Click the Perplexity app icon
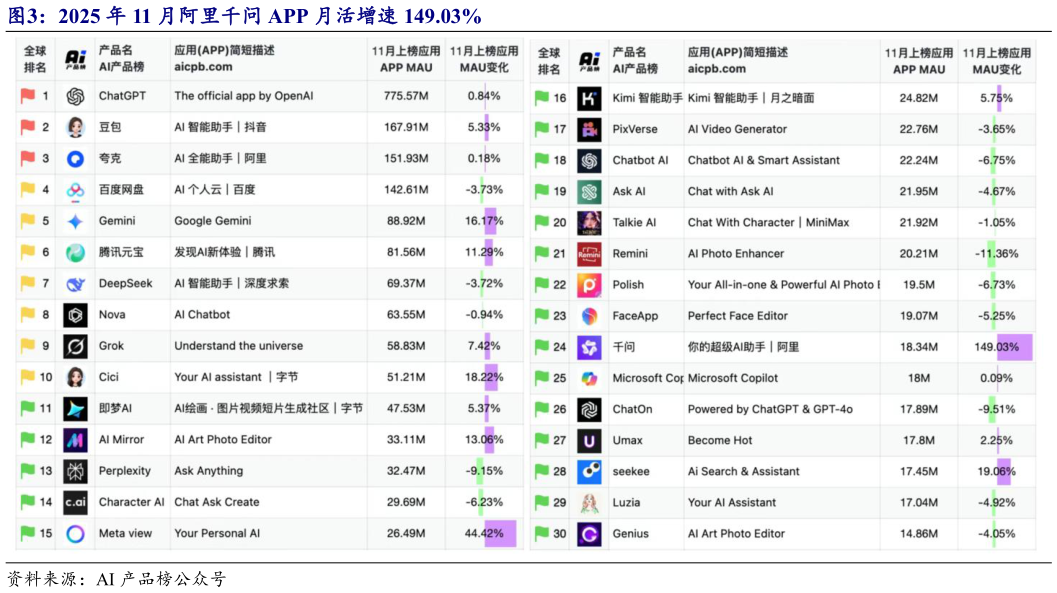This screenshot has width=1057, height=593. pyautogui.click(x=75, y=471)
